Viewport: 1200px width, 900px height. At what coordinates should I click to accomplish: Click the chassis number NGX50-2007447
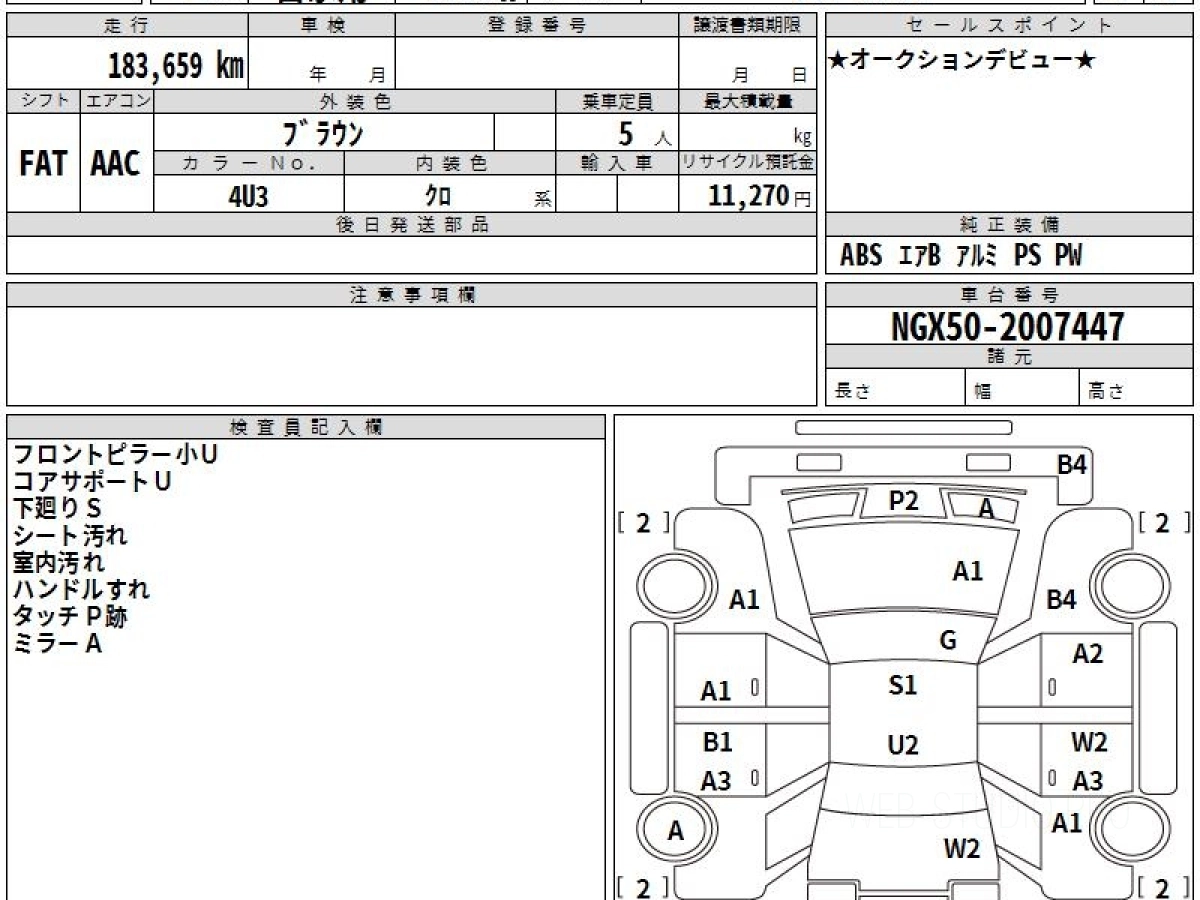(x=1008, y=326)
